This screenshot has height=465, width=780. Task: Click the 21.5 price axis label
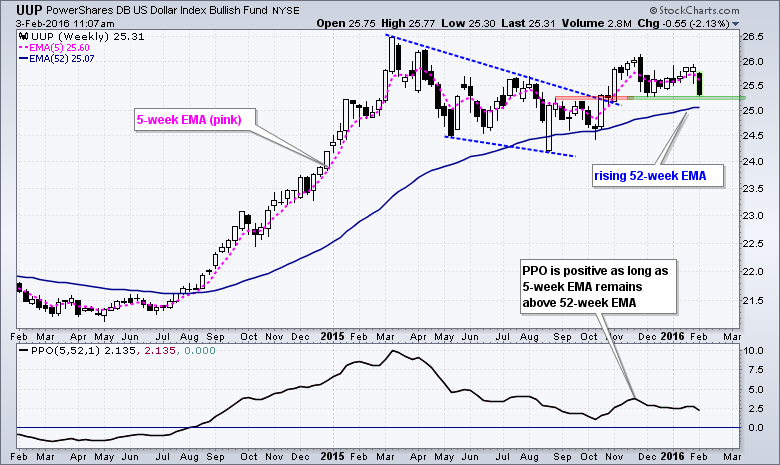tap(753, 301)
